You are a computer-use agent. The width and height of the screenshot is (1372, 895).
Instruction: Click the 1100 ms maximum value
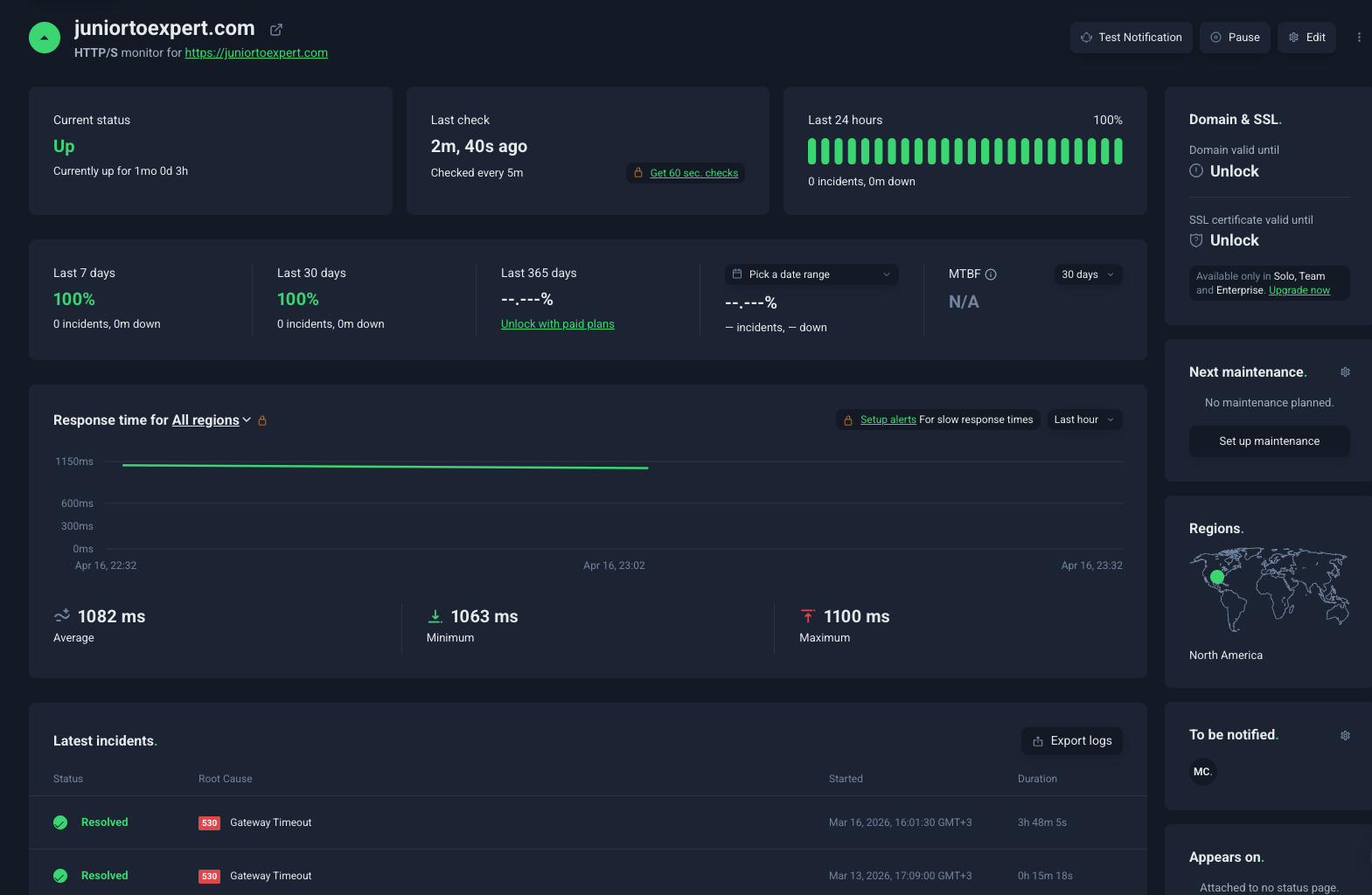pyautogui.click(x=857, y=616)
